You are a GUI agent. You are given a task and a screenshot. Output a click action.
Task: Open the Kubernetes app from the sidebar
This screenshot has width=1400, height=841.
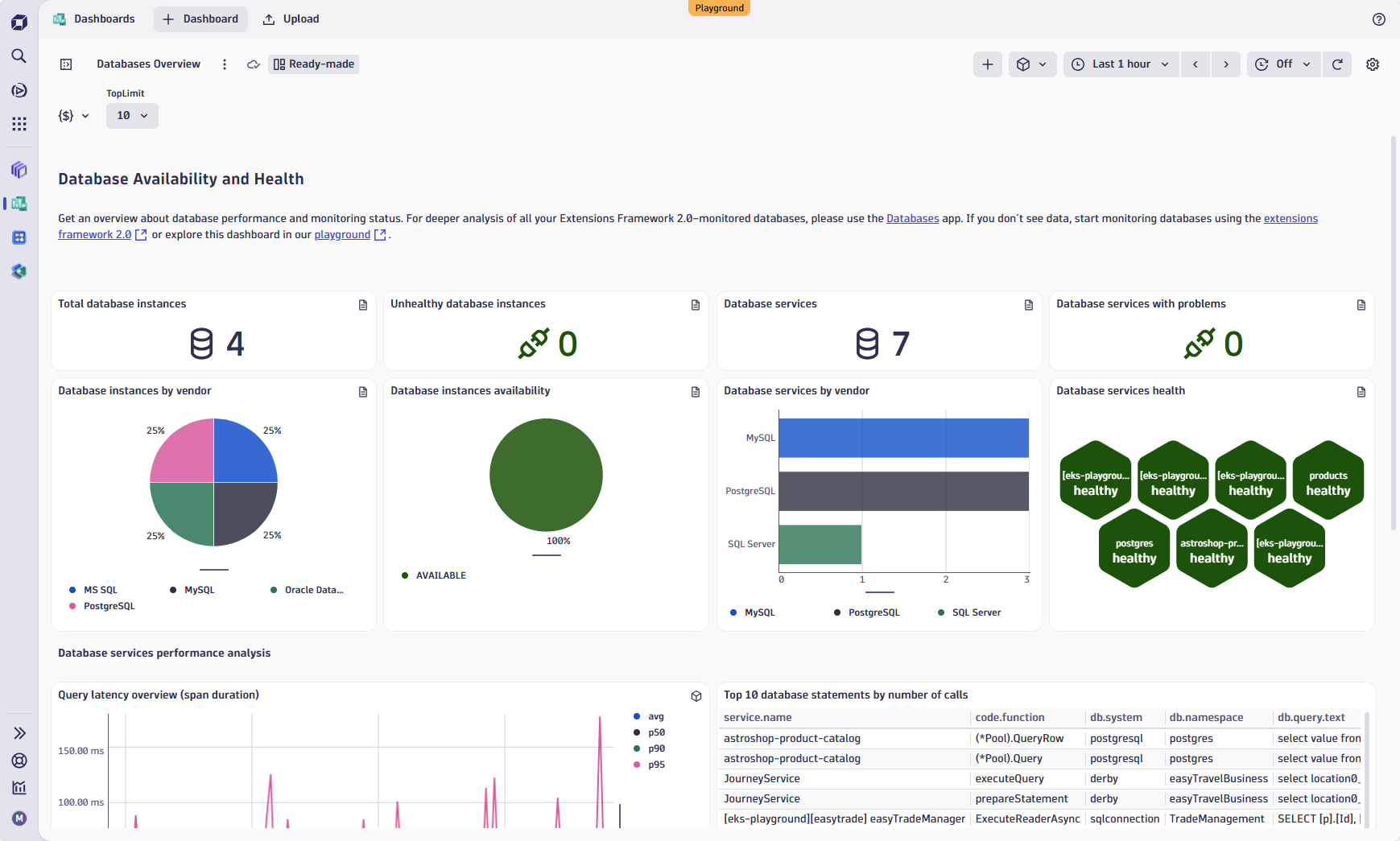point(19,237)
